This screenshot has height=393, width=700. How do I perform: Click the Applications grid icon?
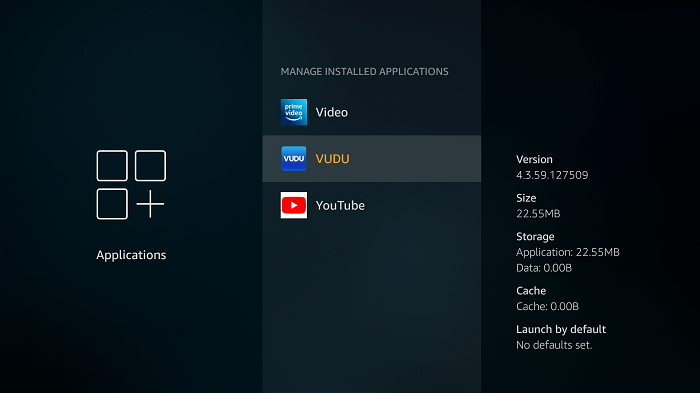click(x=131, y=184)
